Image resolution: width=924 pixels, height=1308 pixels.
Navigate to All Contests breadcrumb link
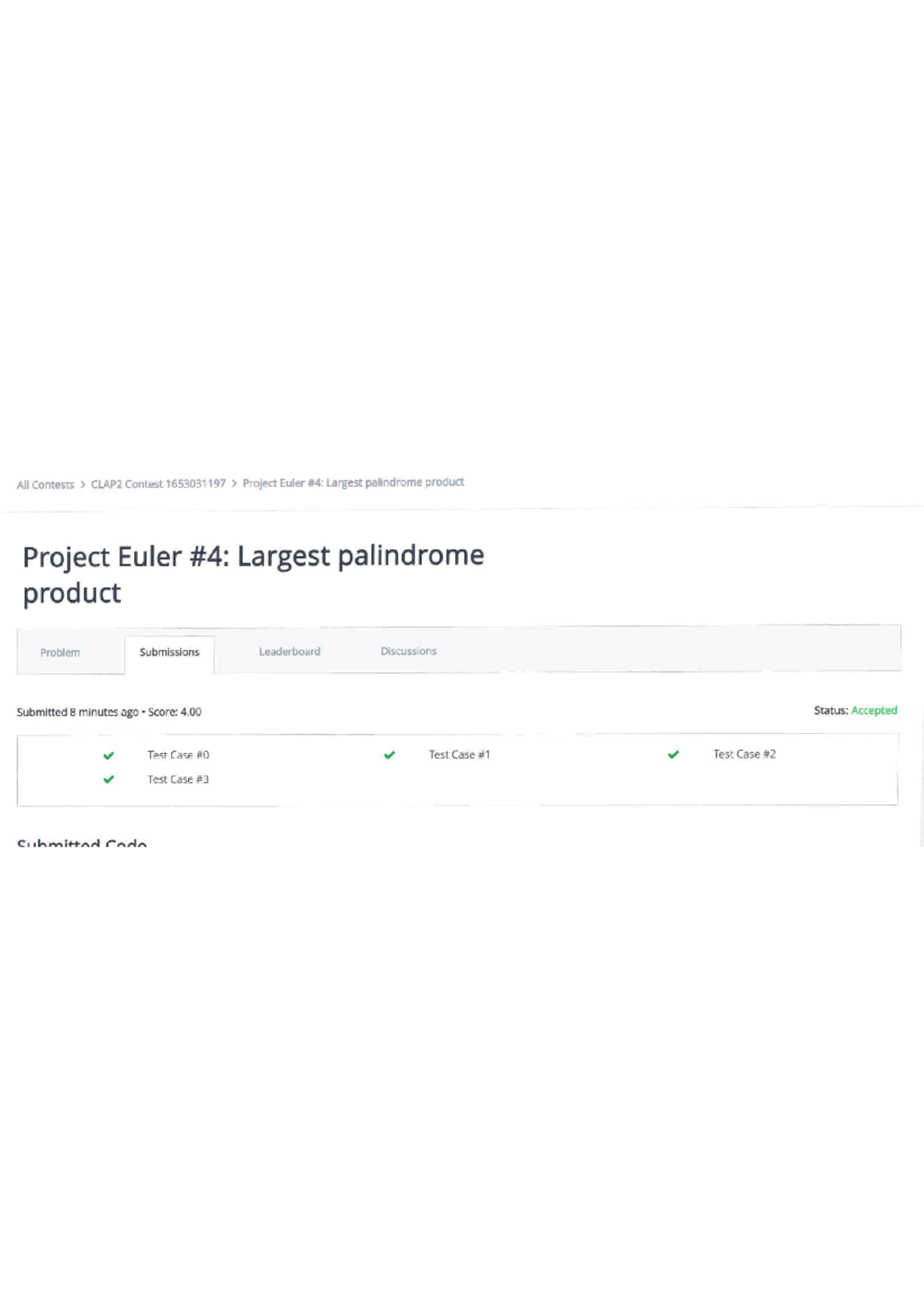coord(45,485)
